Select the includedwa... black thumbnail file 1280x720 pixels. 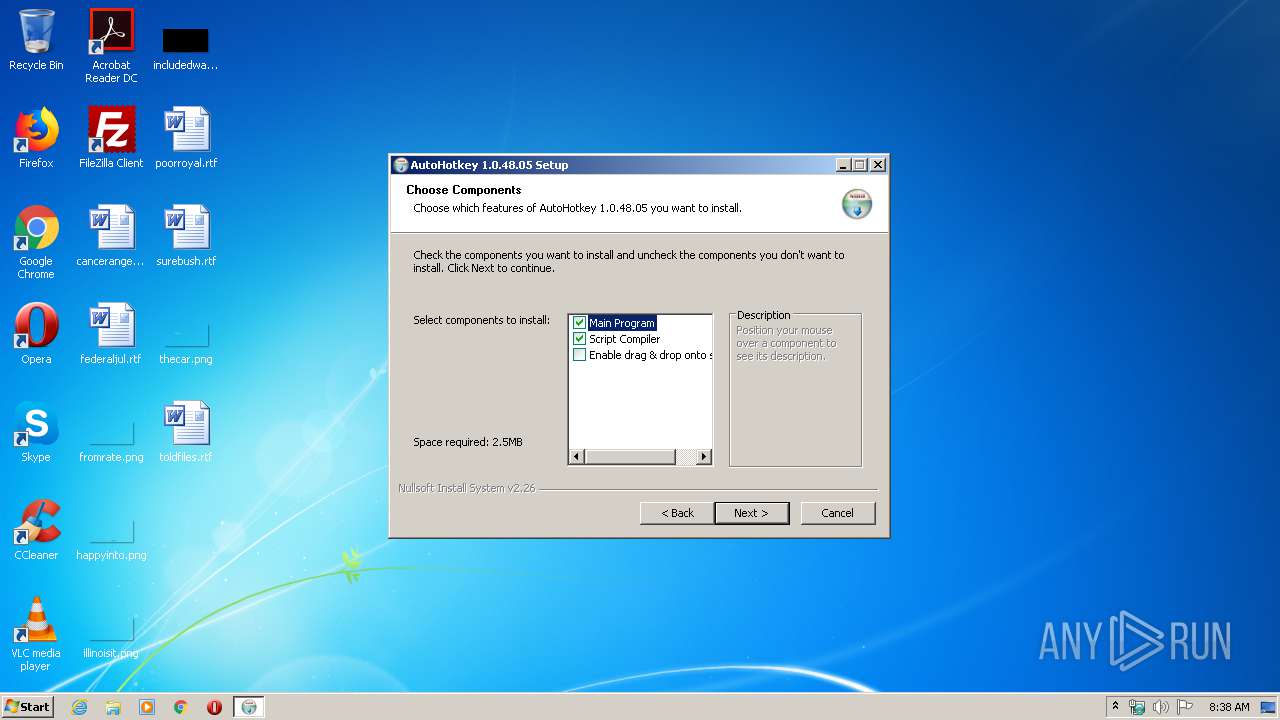click(185, 48)
